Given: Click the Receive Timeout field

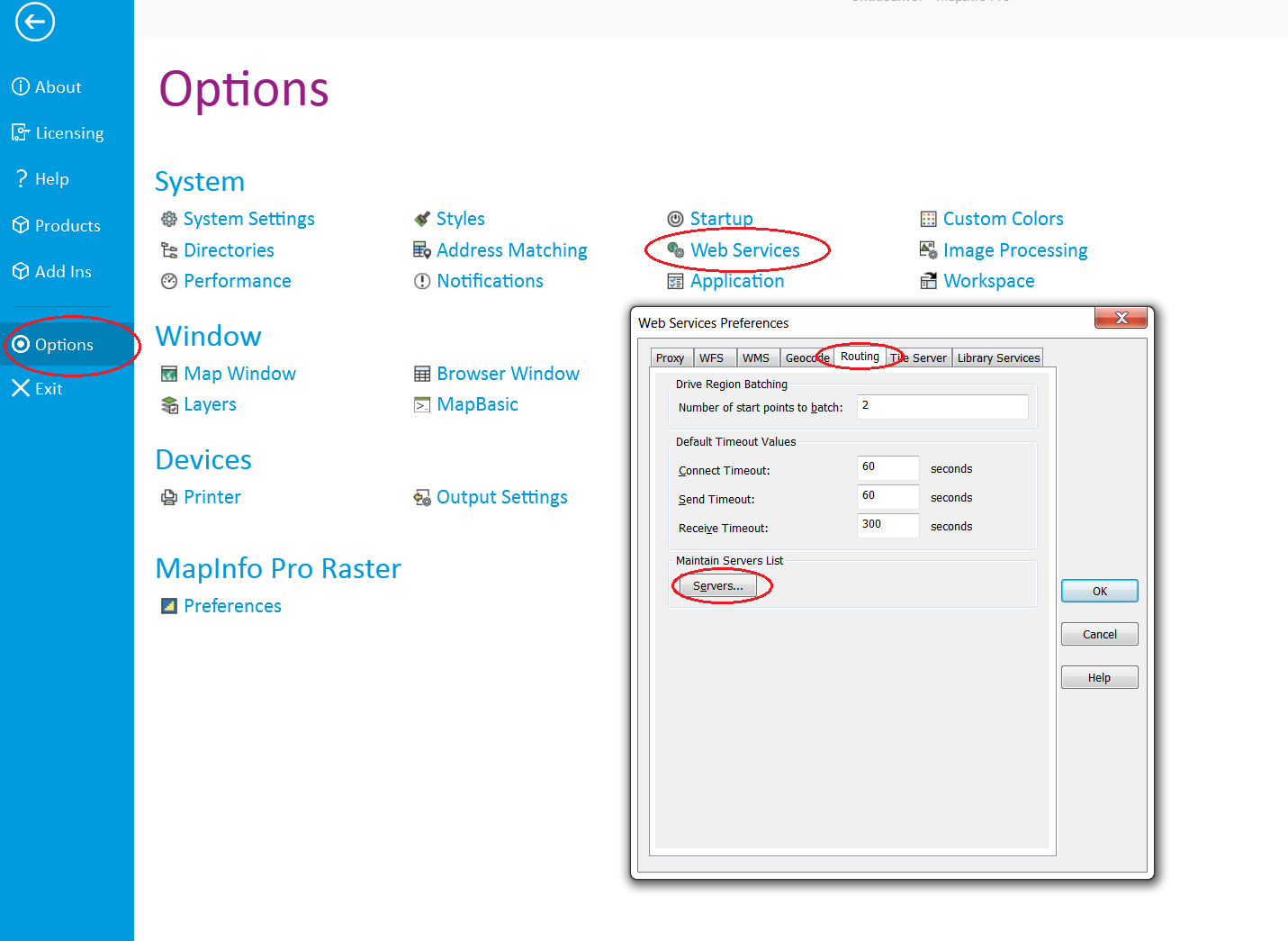Looking at the screenshot, I should coord(888,526).
